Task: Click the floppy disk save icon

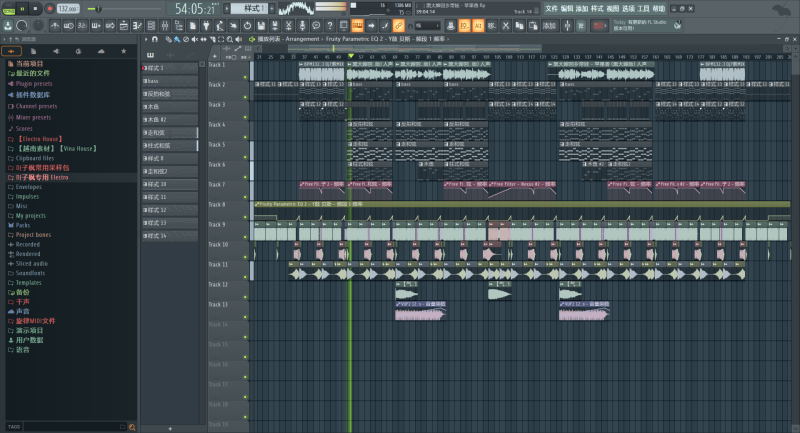Action: [x=261, y=26]
